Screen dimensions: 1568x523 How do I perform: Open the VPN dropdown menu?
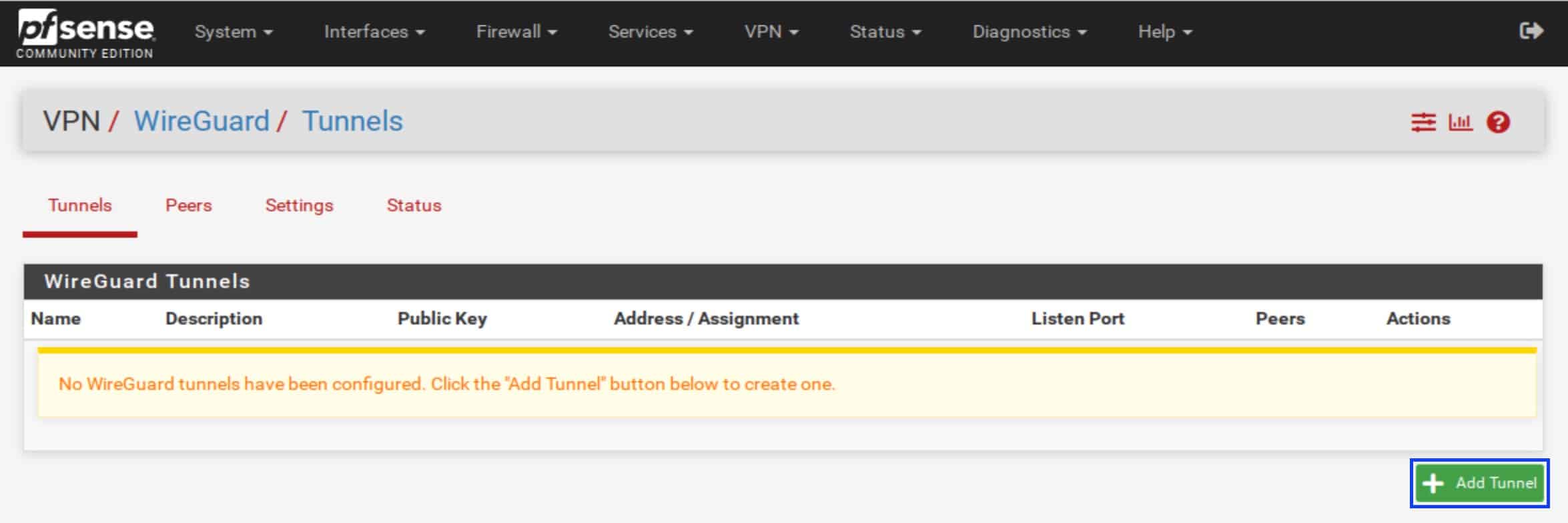click(x=771, y=31)
